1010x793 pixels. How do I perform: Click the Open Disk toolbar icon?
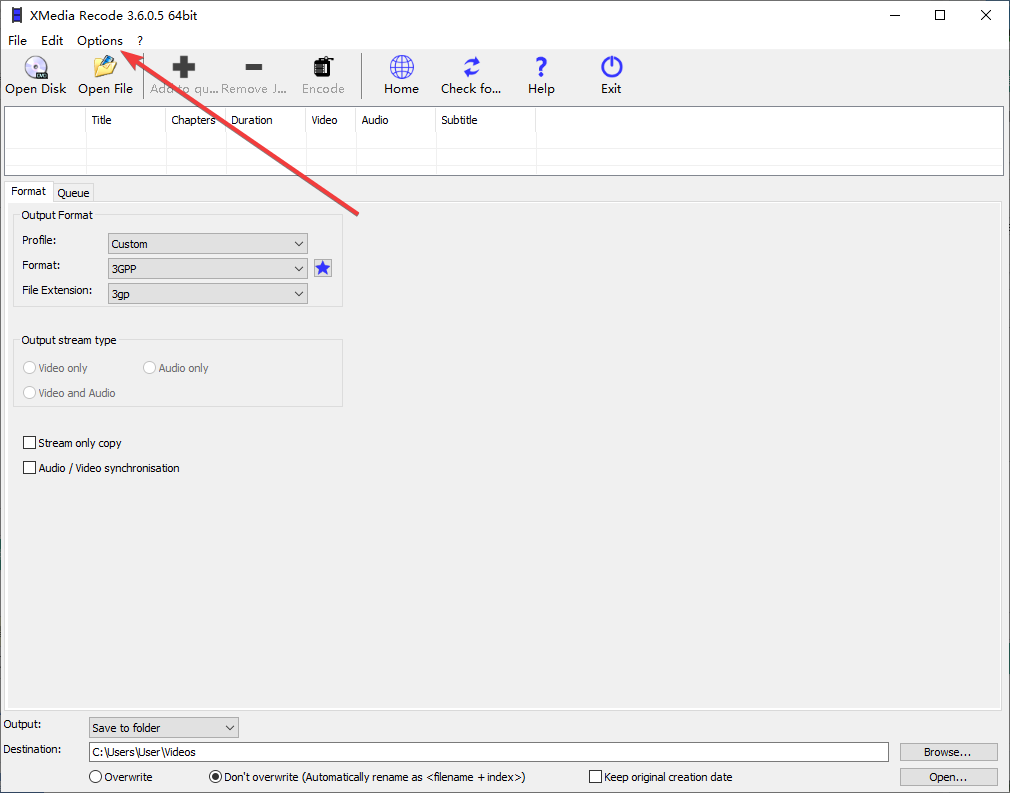click(x=36, y=68)
